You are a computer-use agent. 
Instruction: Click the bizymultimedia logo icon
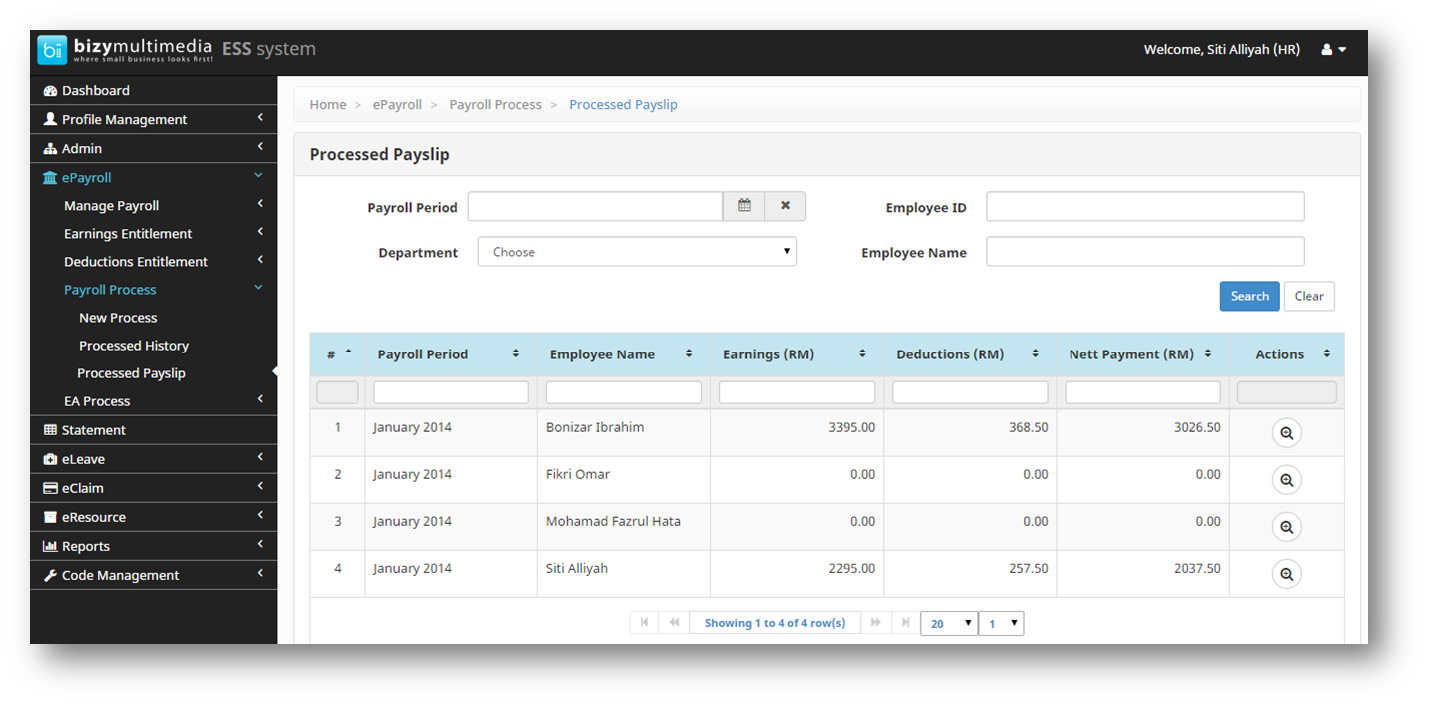[x=52, y=50]
